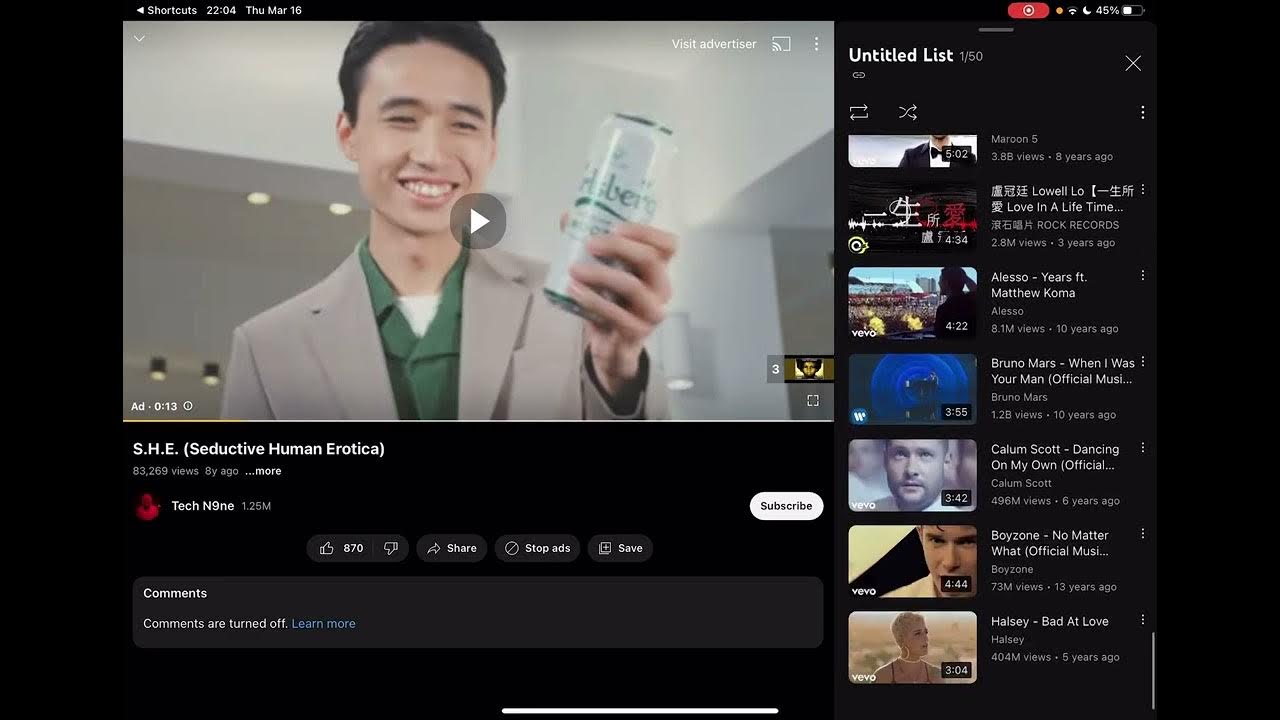Play Calum Scott Dancing On My Own thumbnail

[x=913, y=475]
